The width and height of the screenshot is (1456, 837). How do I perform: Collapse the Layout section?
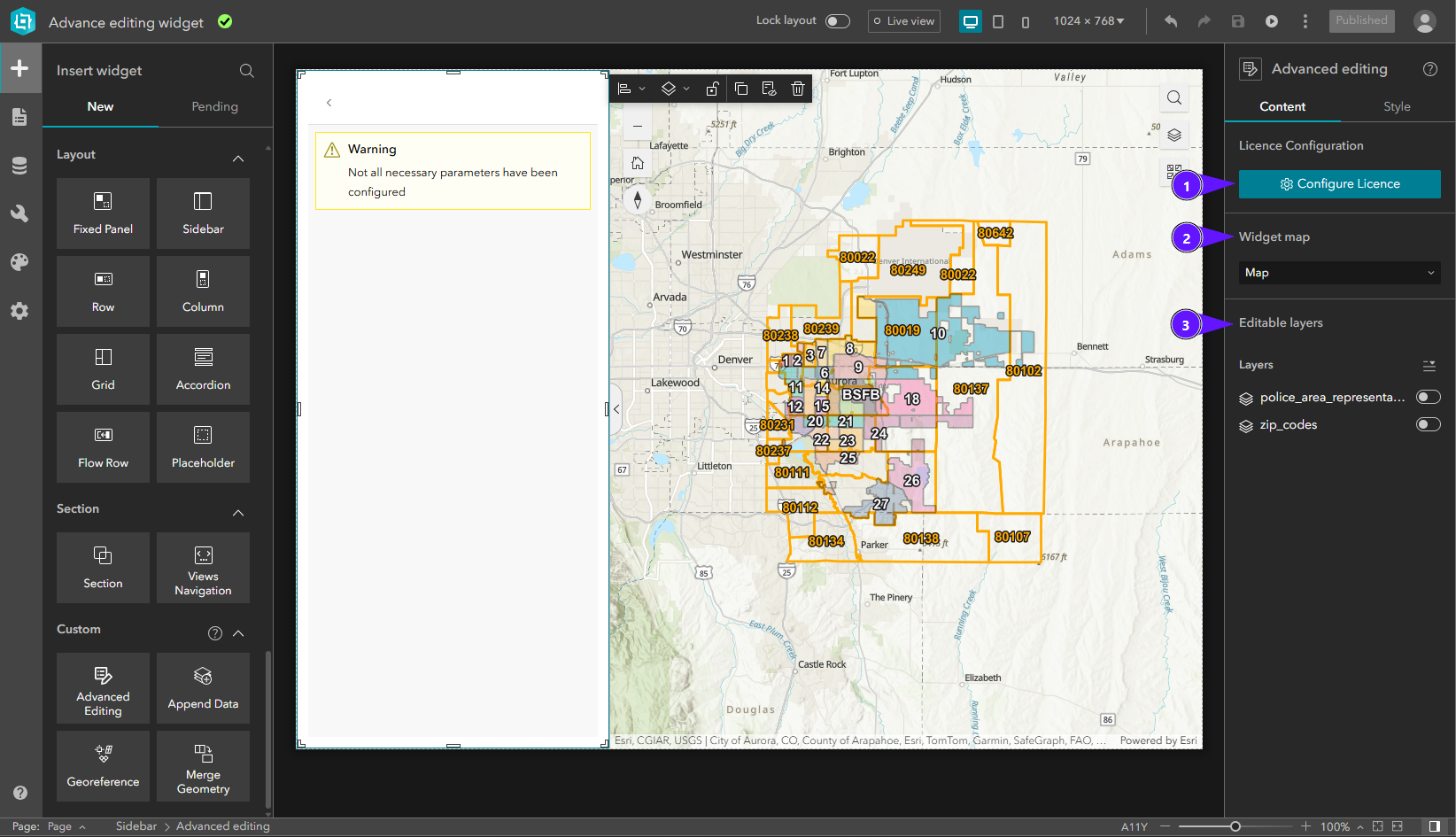click(x=238, y=158)
